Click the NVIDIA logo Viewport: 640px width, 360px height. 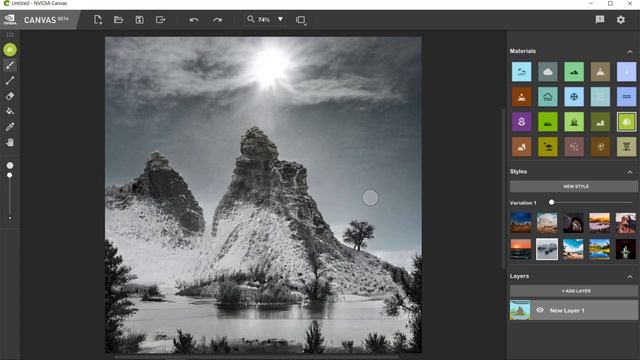point(10,20)
